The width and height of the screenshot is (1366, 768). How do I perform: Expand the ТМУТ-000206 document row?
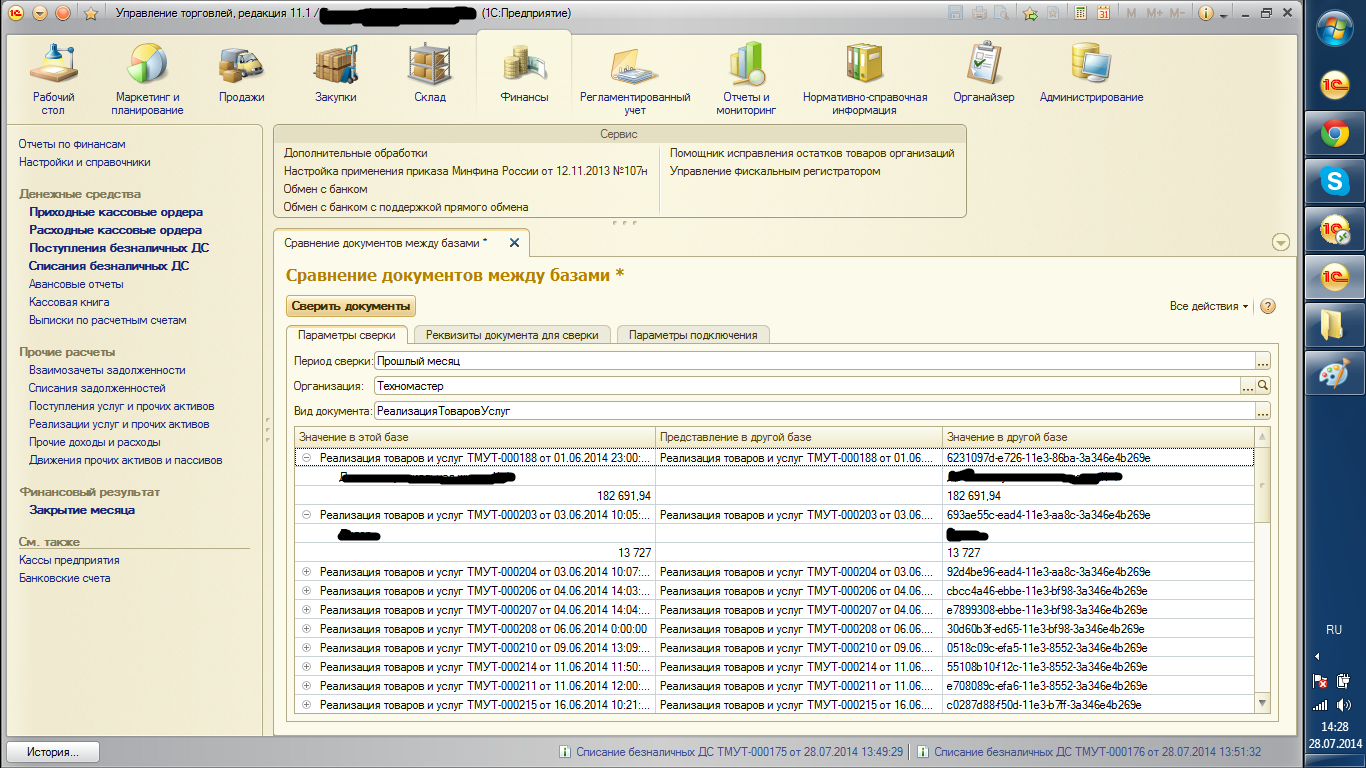[307, 591]
